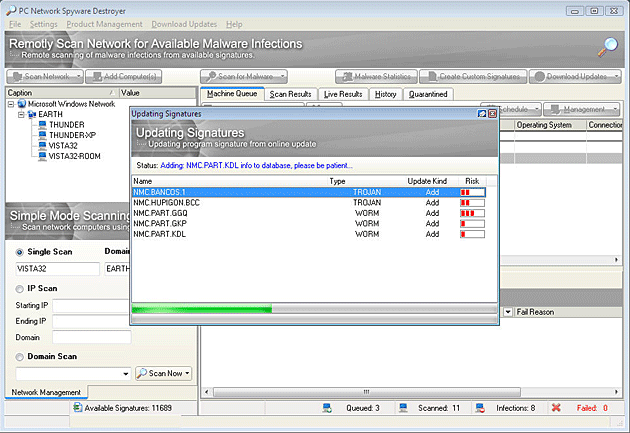The width and height of the screenshot is (630, 433).
Task: Open the Domain Scan combo box
Action: click(x=124, y=373)
